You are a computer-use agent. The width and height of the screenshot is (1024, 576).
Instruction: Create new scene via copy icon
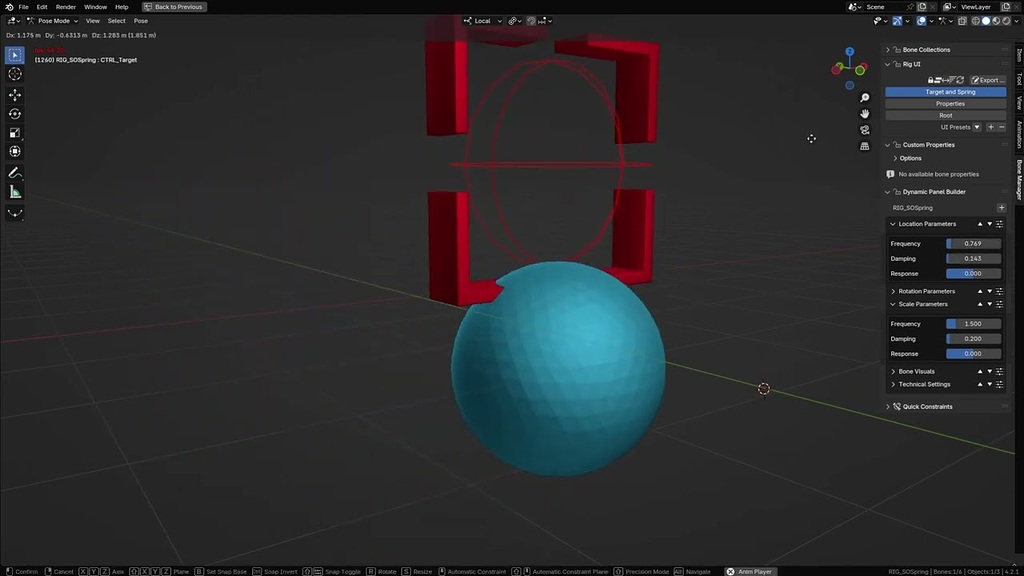point(922,7)
